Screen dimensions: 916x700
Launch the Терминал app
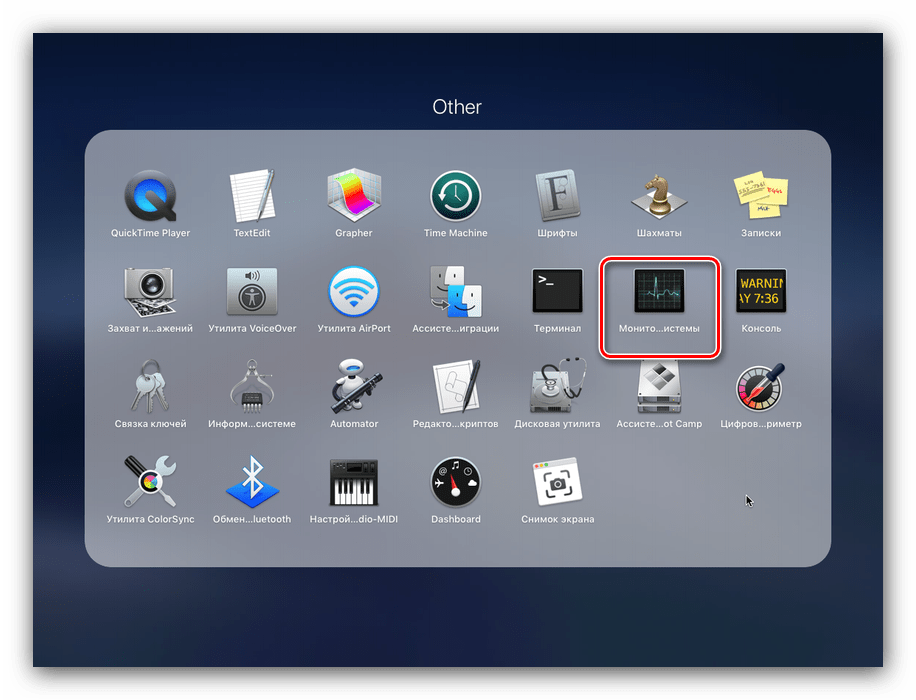pyautogui.click(x=557, y=291)
